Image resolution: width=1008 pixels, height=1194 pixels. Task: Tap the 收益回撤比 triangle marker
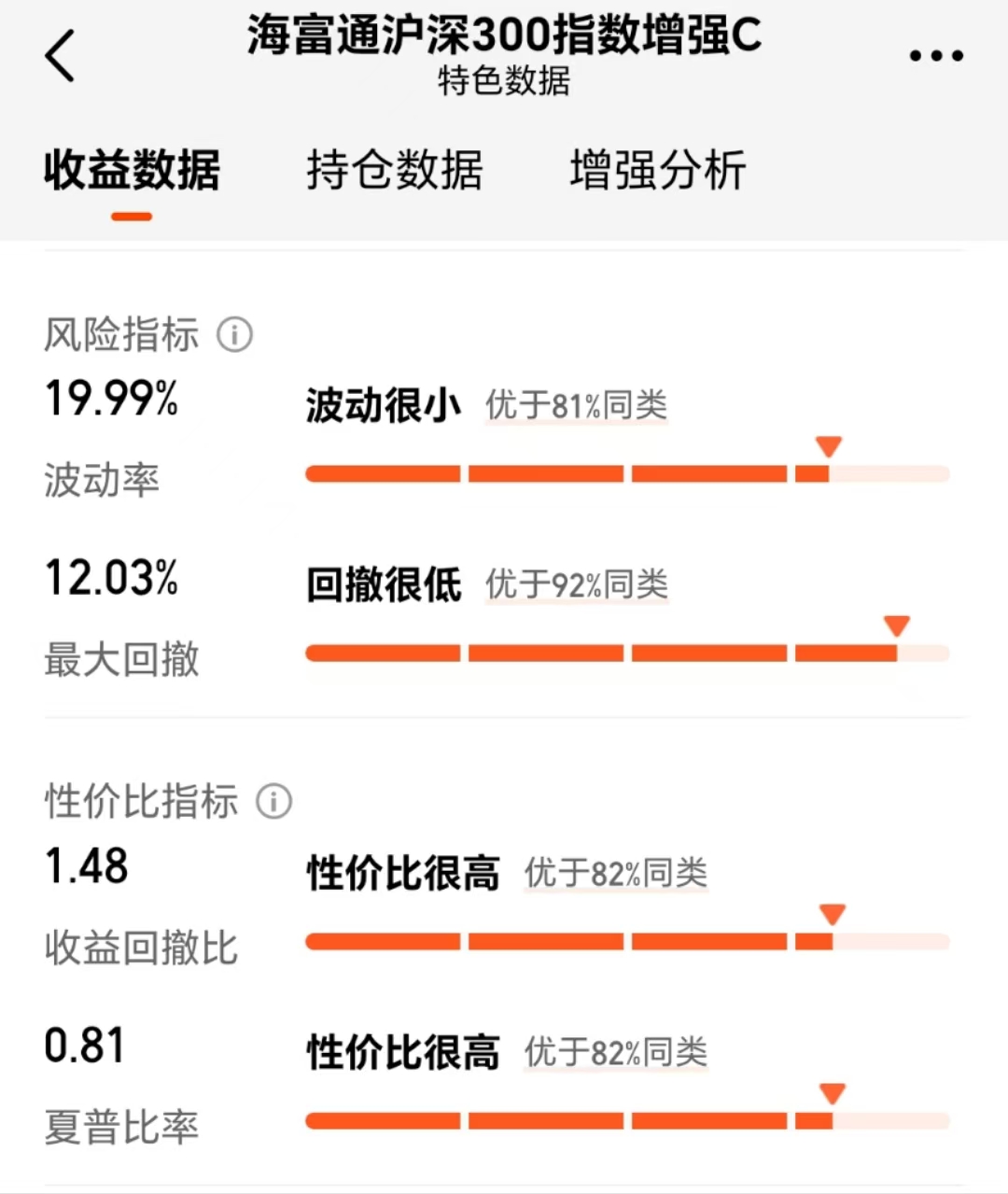[833, 914]
